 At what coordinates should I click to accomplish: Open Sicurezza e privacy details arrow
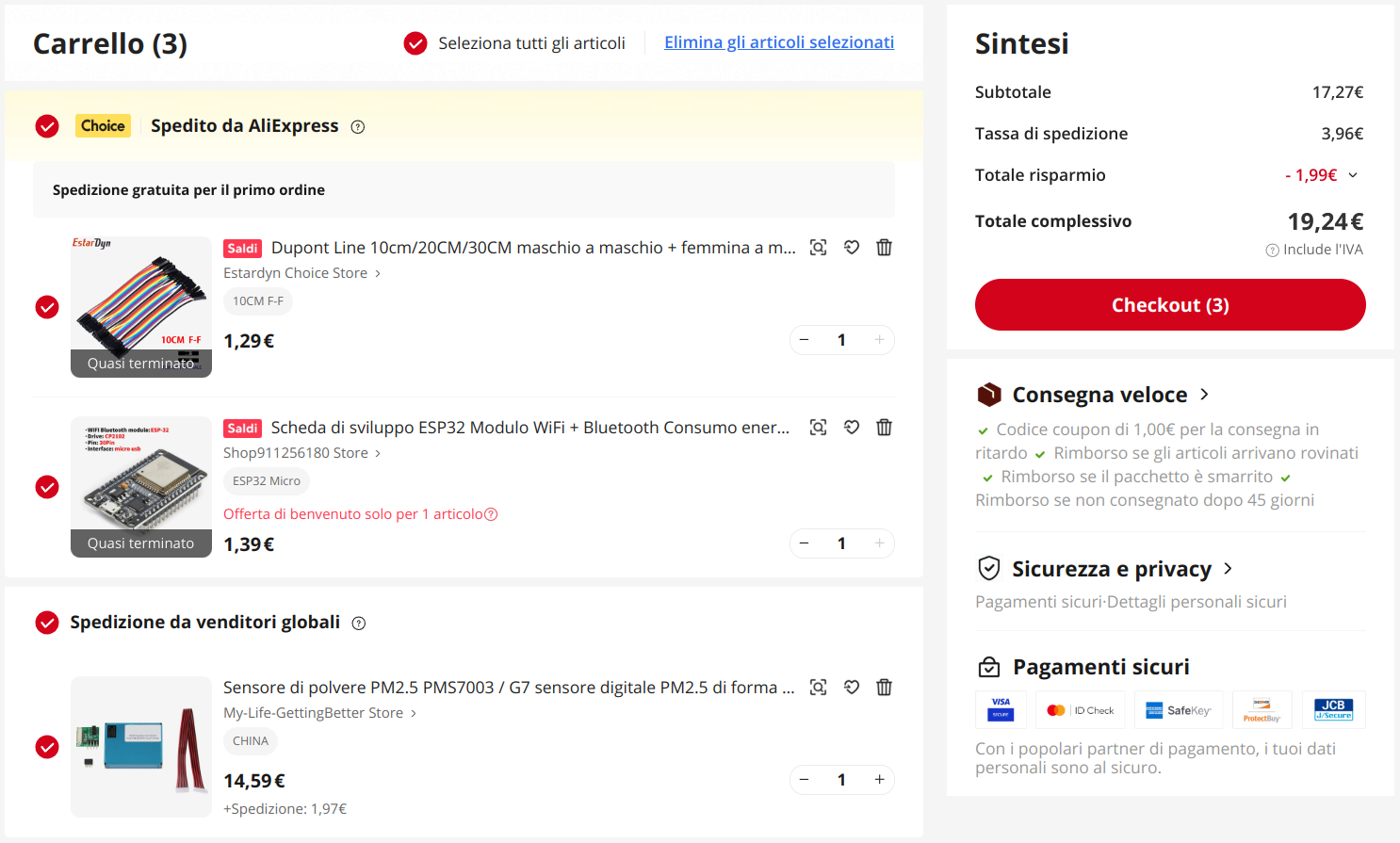tap(1228, 569)
